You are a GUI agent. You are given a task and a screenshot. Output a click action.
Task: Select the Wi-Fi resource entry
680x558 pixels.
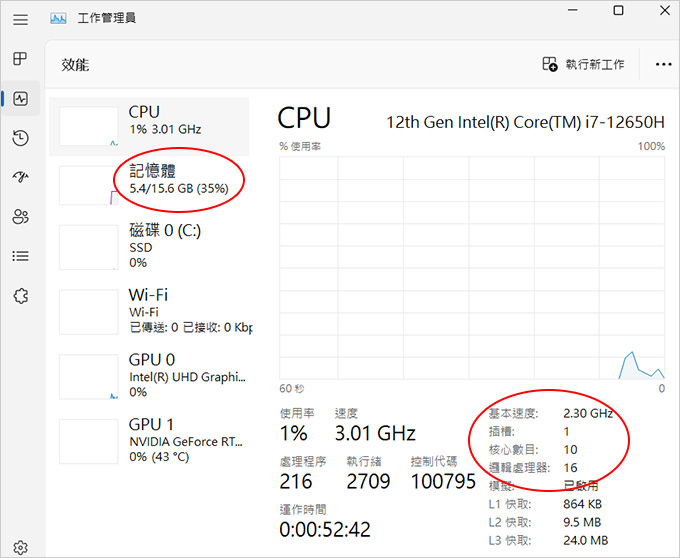tap(149, 311)
